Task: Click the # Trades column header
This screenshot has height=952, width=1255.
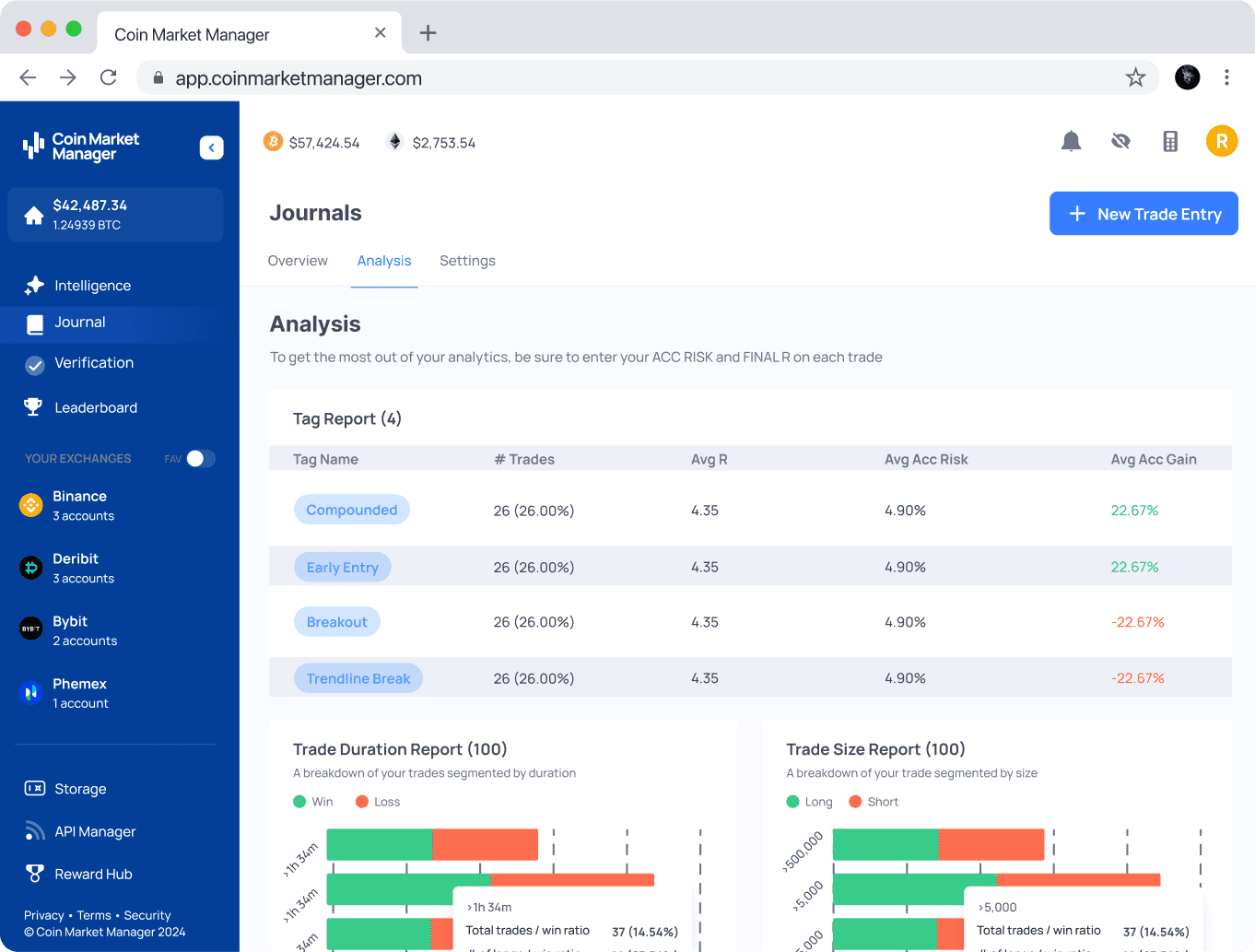Action: click(524, 459)
